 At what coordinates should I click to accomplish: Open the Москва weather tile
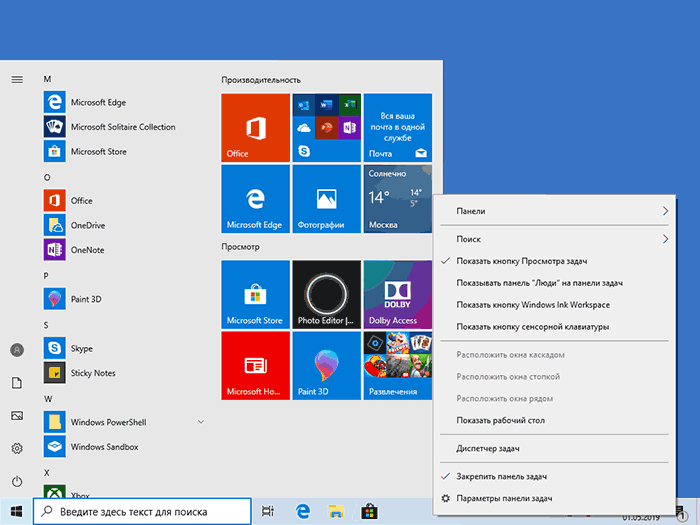(398, 199)
